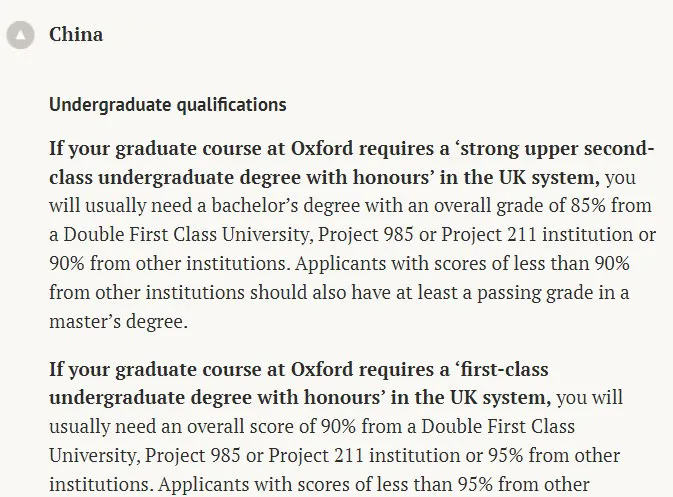Click the China country heading
The height and width of the screenshot is (497, 673).
coord(76,35)
